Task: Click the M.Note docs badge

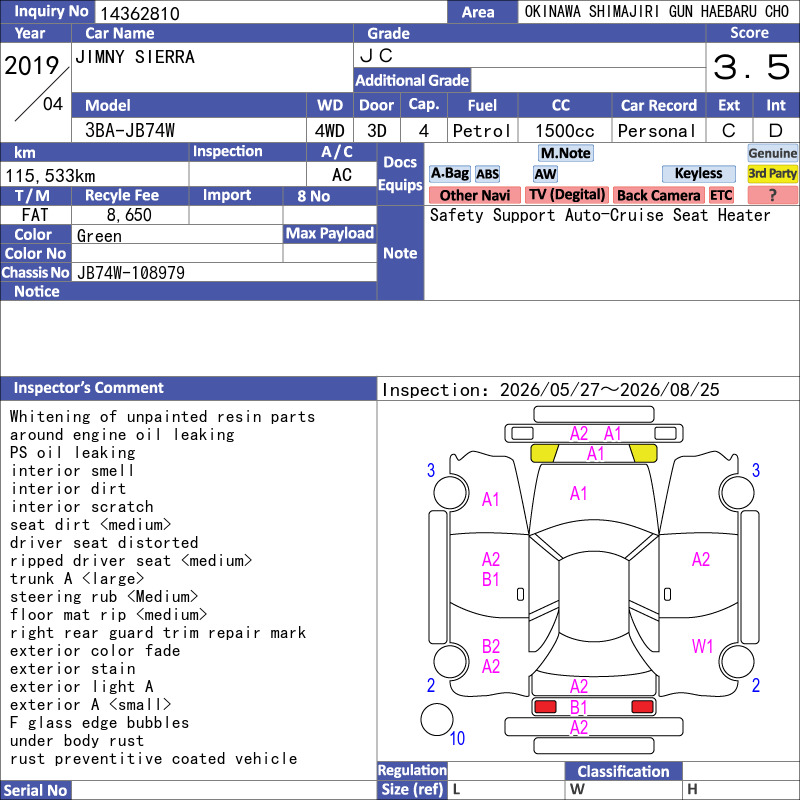Action: point(566,153)
